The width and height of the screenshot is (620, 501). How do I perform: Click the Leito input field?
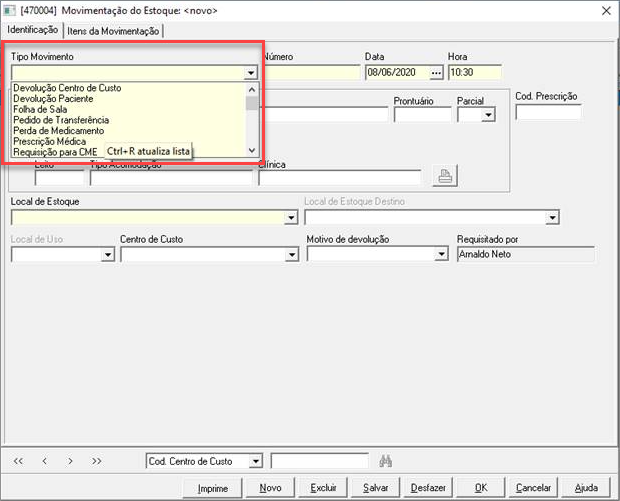pyautogui.click(x=59, y=178)
